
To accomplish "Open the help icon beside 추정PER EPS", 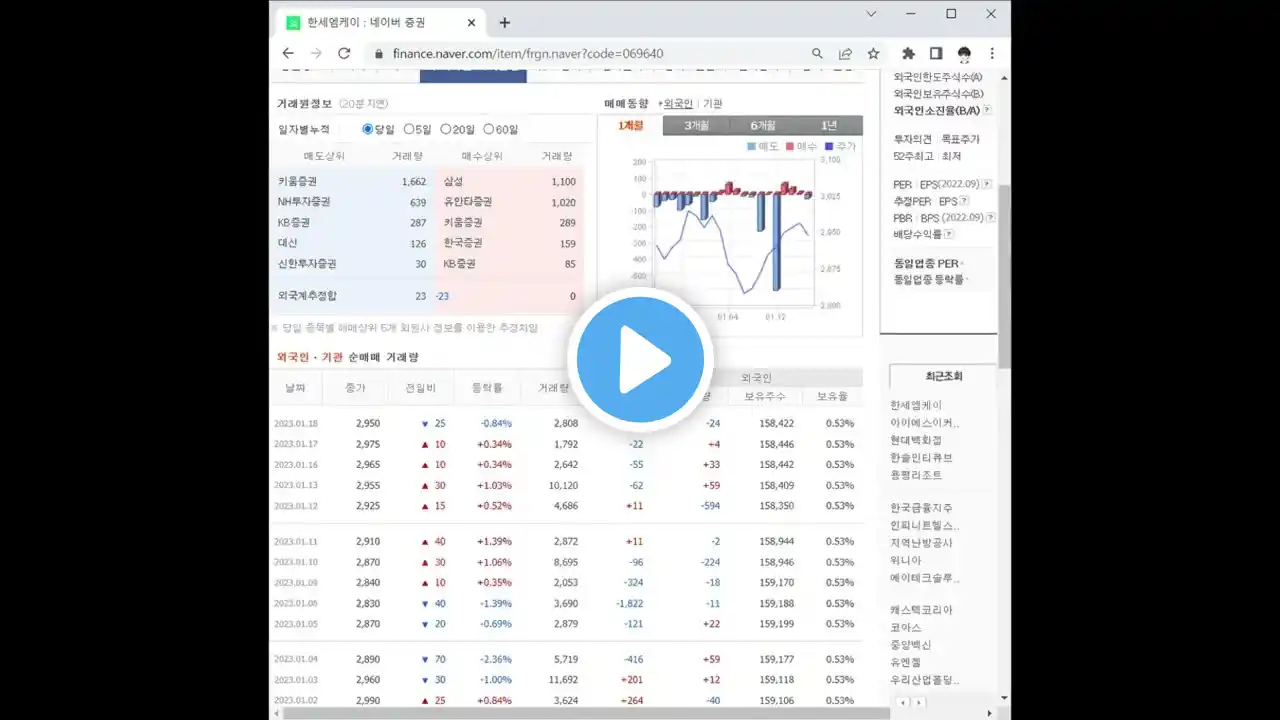I will pos(965,201).
